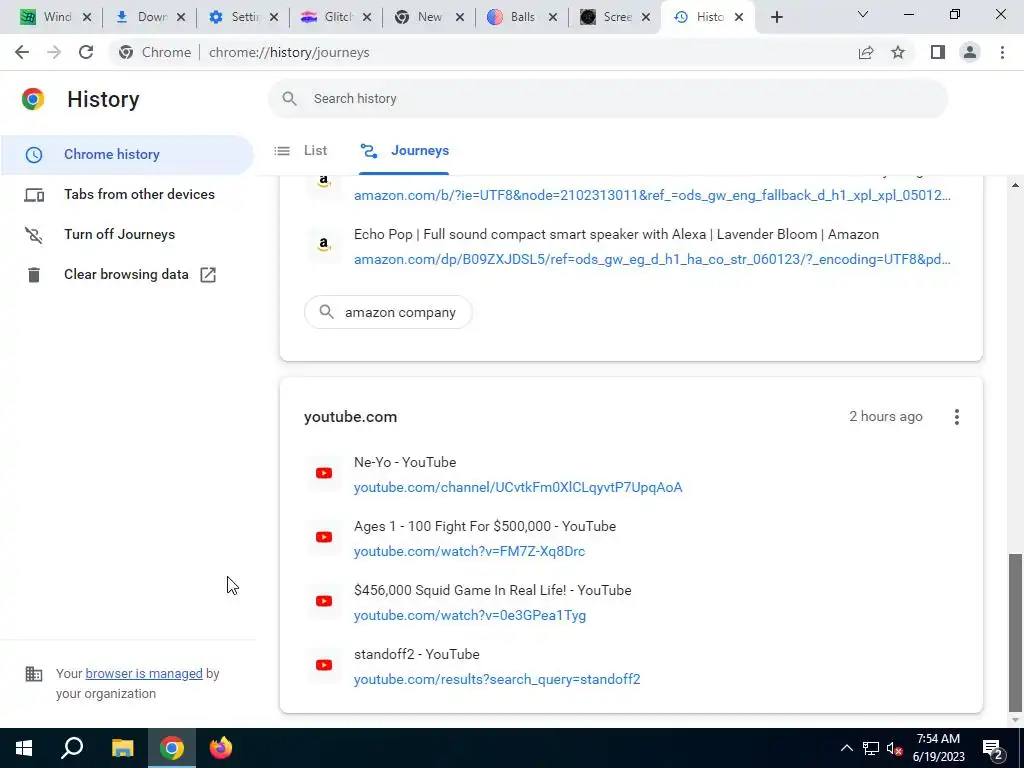The height and width of the screenshot is (768, 1024).
Task: Click inside the Search history field
Action: [x=607, y=99]
